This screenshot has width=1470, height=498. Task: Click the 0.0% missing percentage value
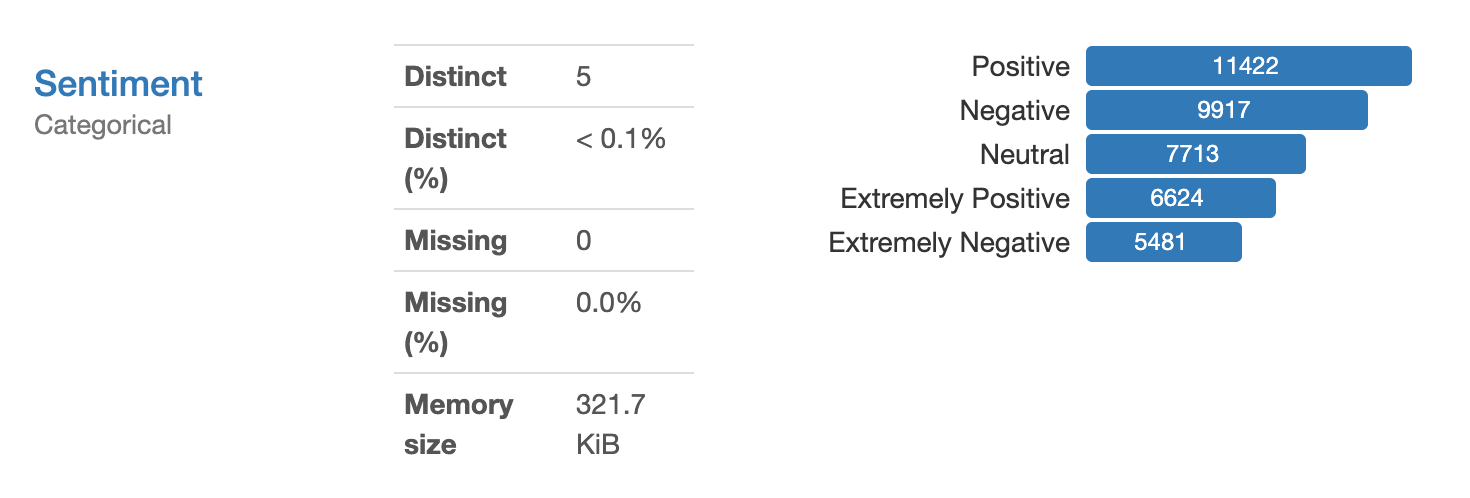pos(608,302)
